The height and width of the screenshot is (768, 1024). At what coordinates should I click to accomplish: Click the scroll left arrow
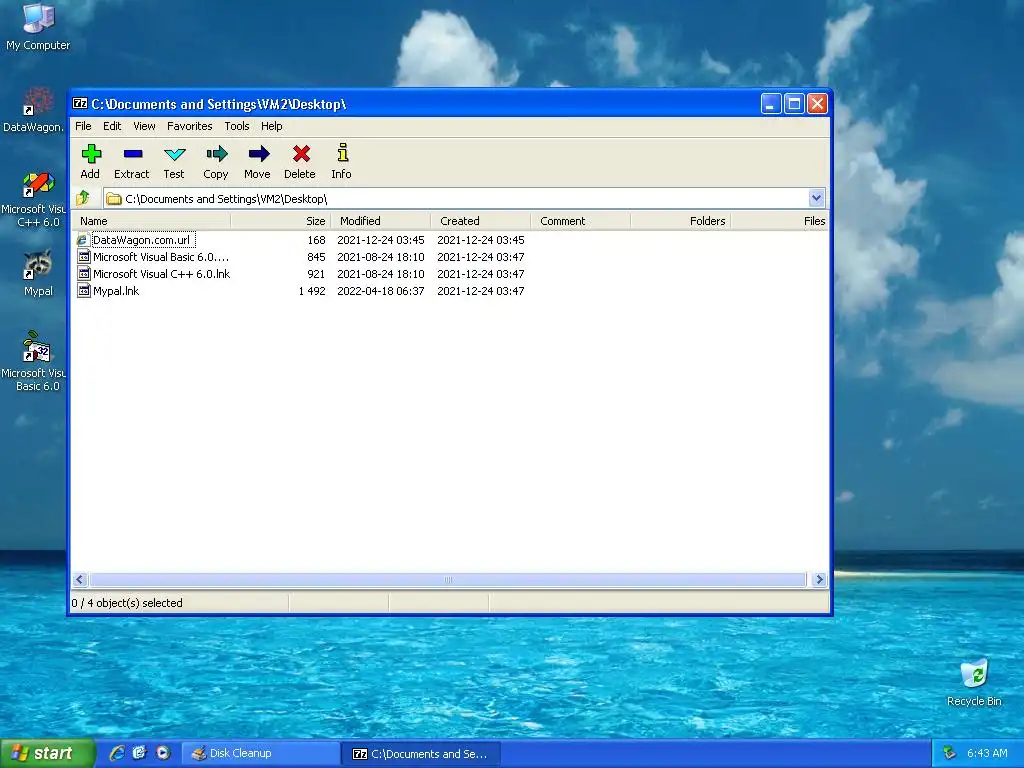(x=80, y=579)
